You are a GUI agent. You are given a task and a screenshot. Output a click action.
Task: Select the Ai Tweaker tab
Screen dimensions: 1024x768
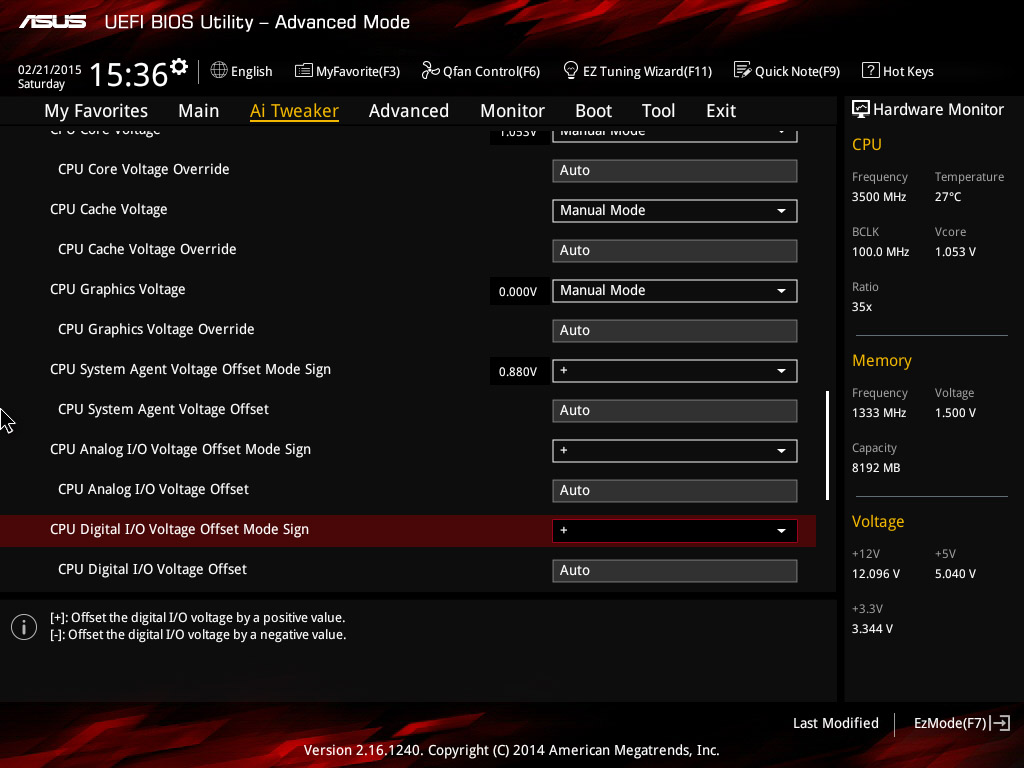[294, 111]
